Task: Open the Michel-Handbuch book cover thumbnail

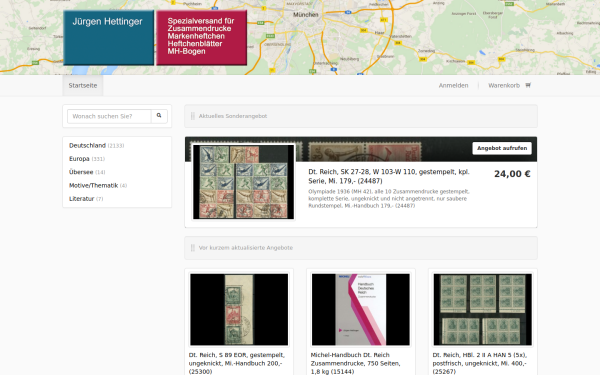Action: 361,310
